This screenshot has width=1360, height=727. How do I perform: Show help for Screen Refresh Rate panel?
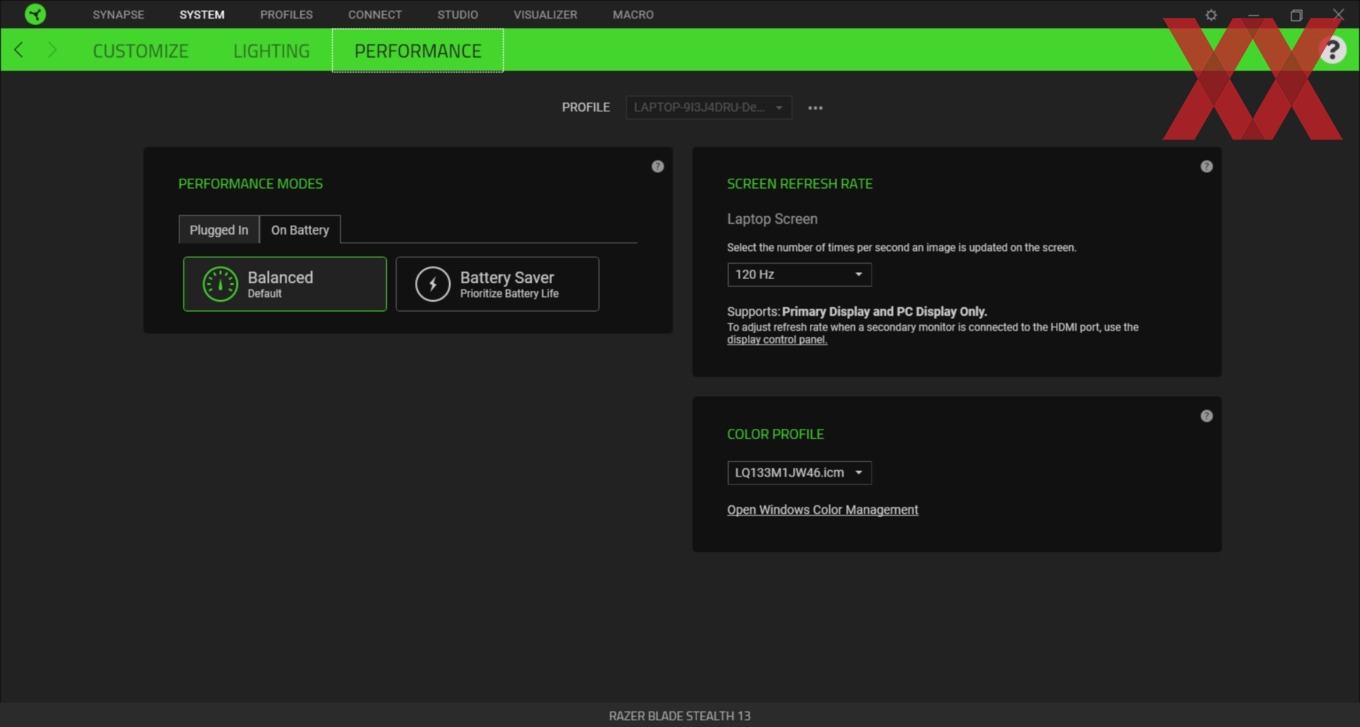click(1206, 166)
